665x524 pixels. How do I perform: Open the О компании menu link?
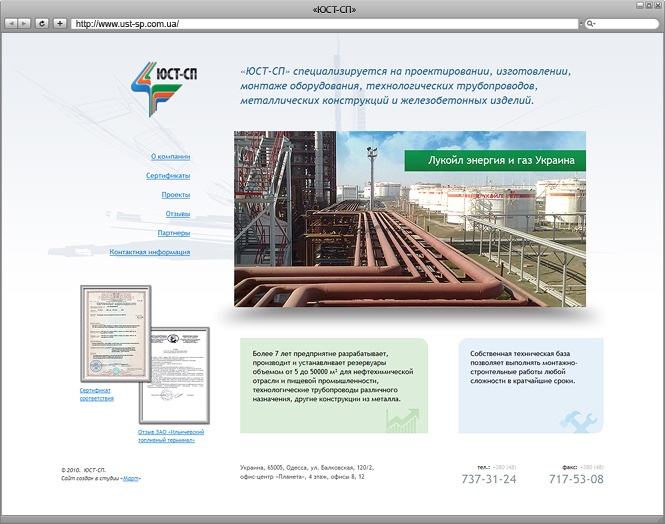click(x=170, y=156)
